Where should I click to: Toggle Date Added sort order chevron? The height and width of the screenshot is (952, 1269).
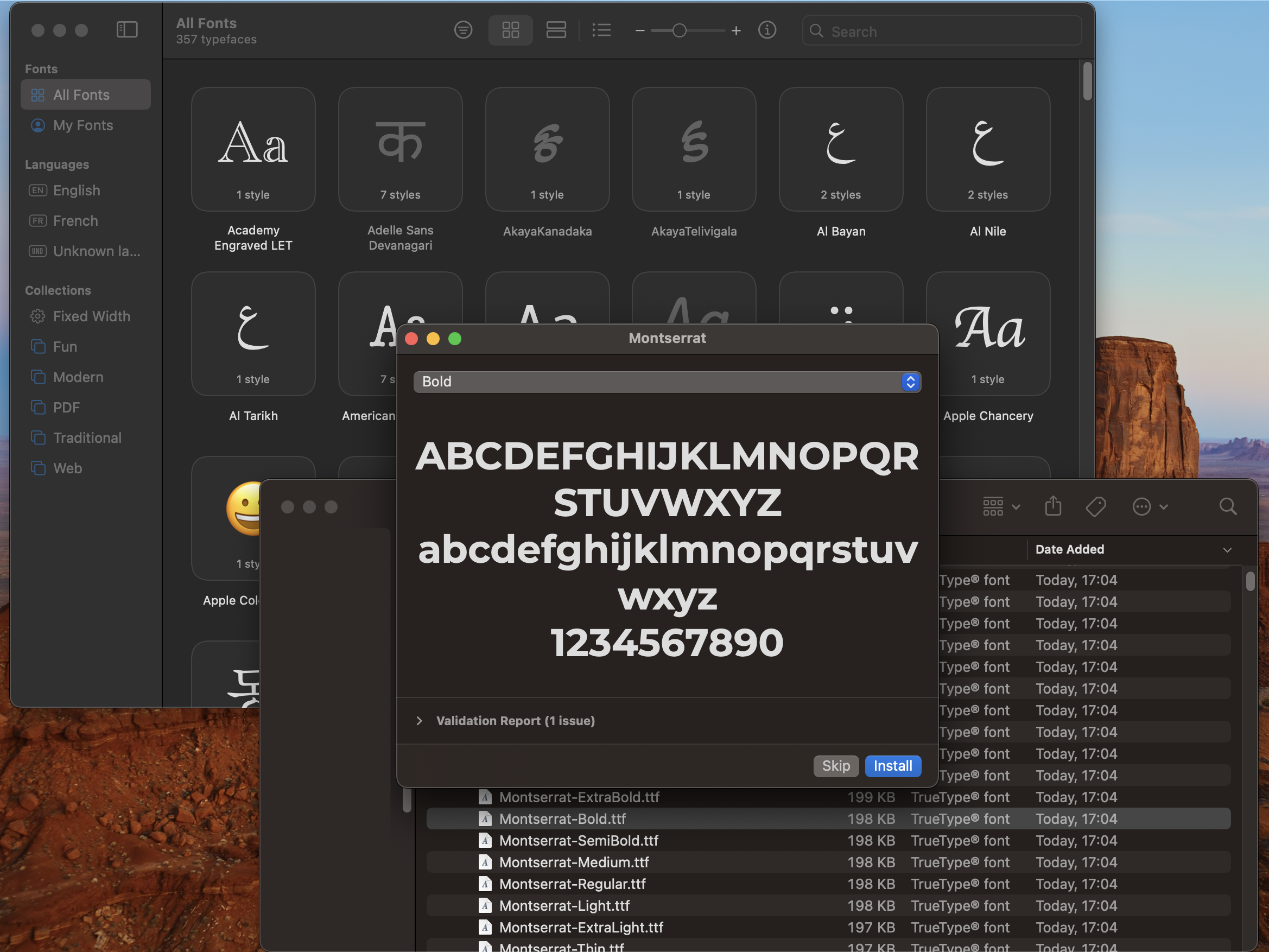pos(1227,550)
